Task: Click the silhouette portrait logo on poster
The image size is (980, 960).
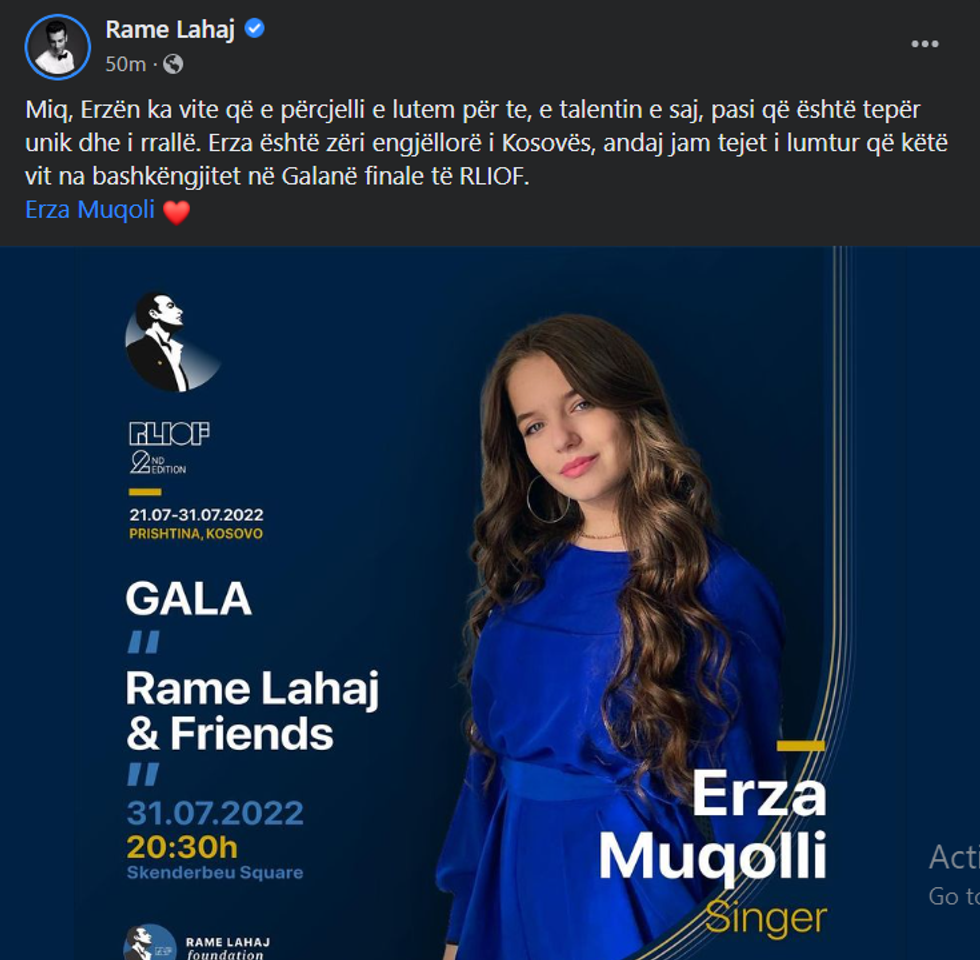Action: pyautogui.click(x=172, y=342)
